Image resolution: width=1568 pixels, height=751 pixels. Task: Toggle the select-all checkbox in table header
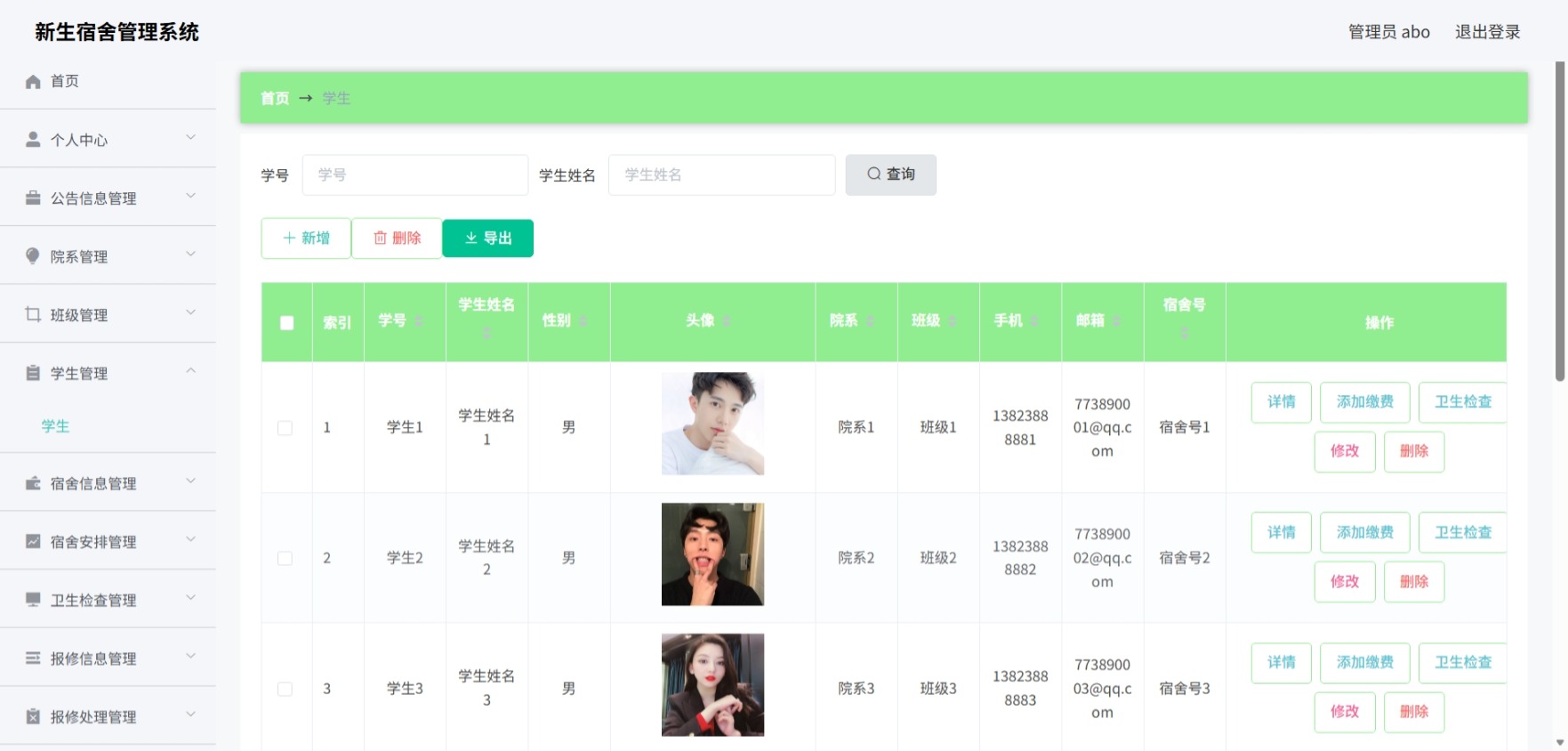[286, 323]
